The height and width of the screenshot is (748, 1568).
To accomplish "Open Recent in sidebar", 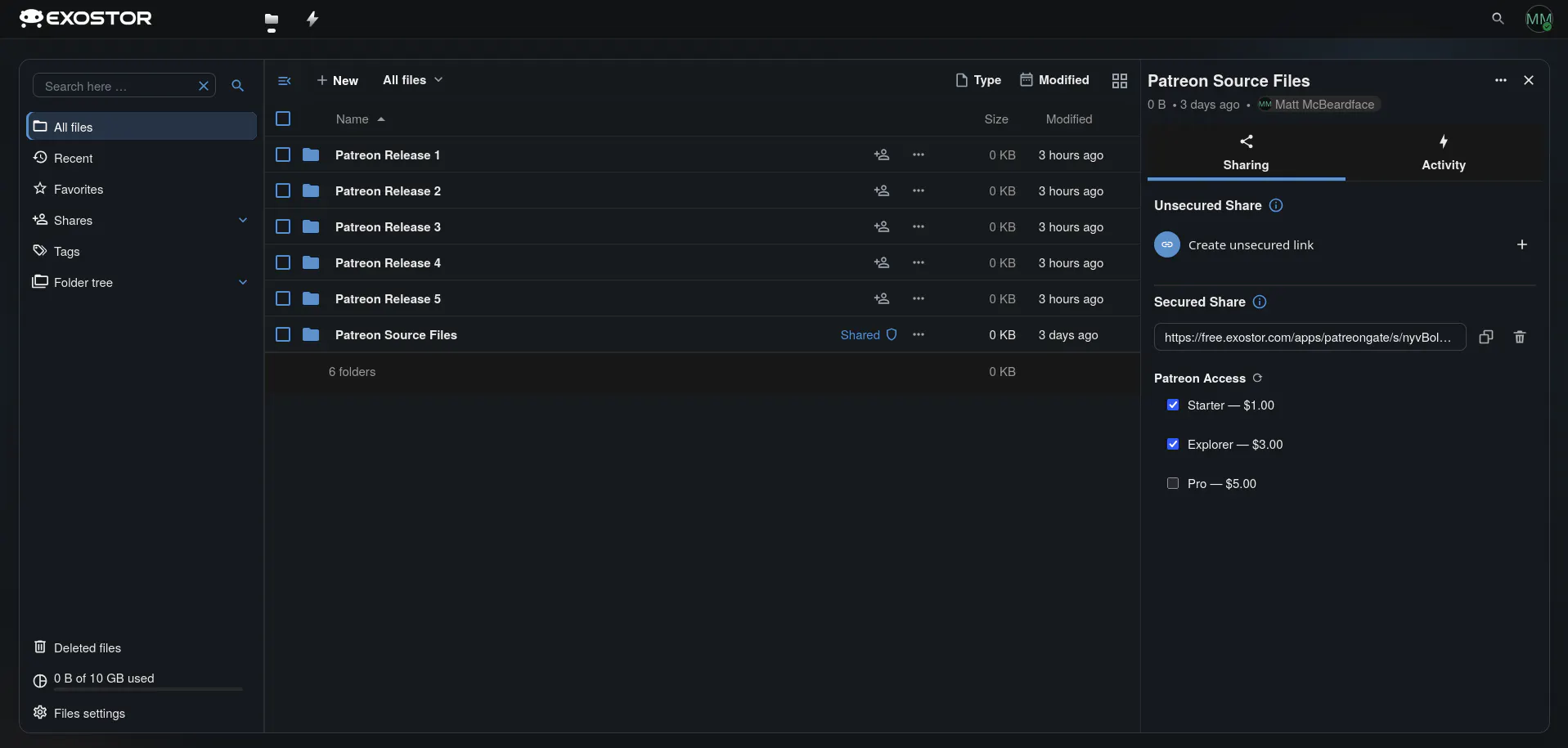I will tap(142, 158).
